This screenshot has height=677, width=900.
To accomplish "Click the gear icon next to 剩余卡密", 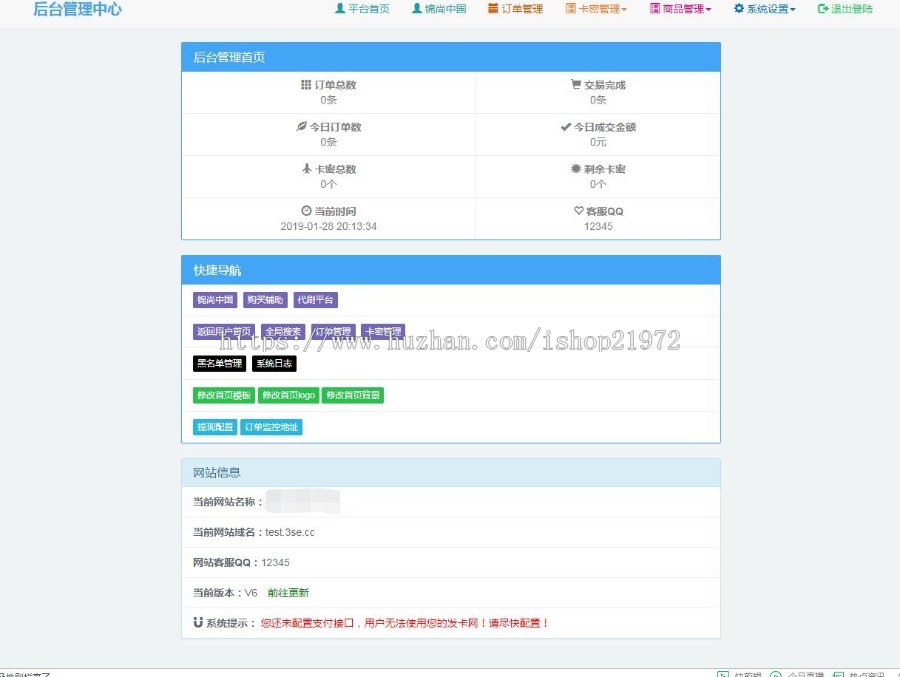I will point(576,169).
